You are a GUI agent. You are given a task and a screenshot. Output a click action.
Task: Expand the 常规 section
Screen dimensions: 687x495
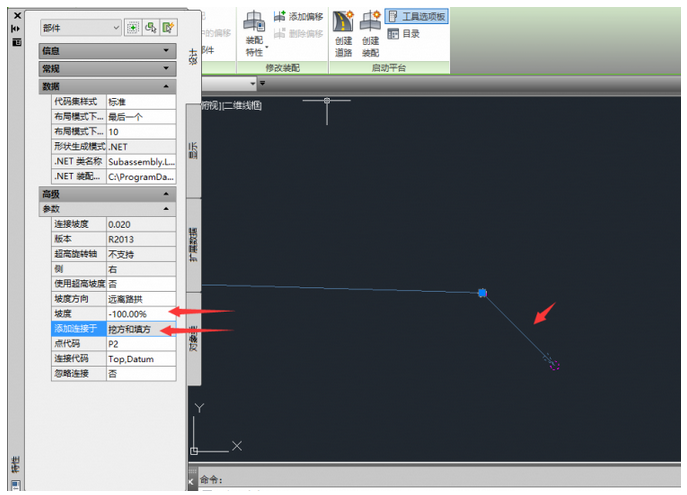[107, 69]
